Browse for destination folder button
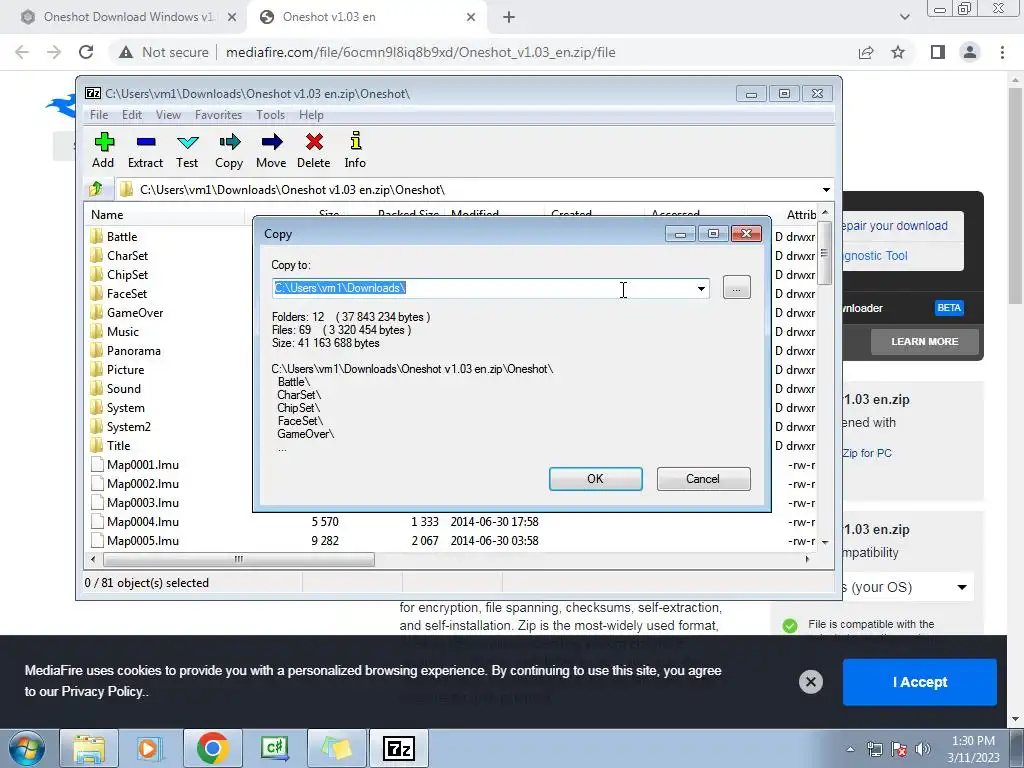 737,287
